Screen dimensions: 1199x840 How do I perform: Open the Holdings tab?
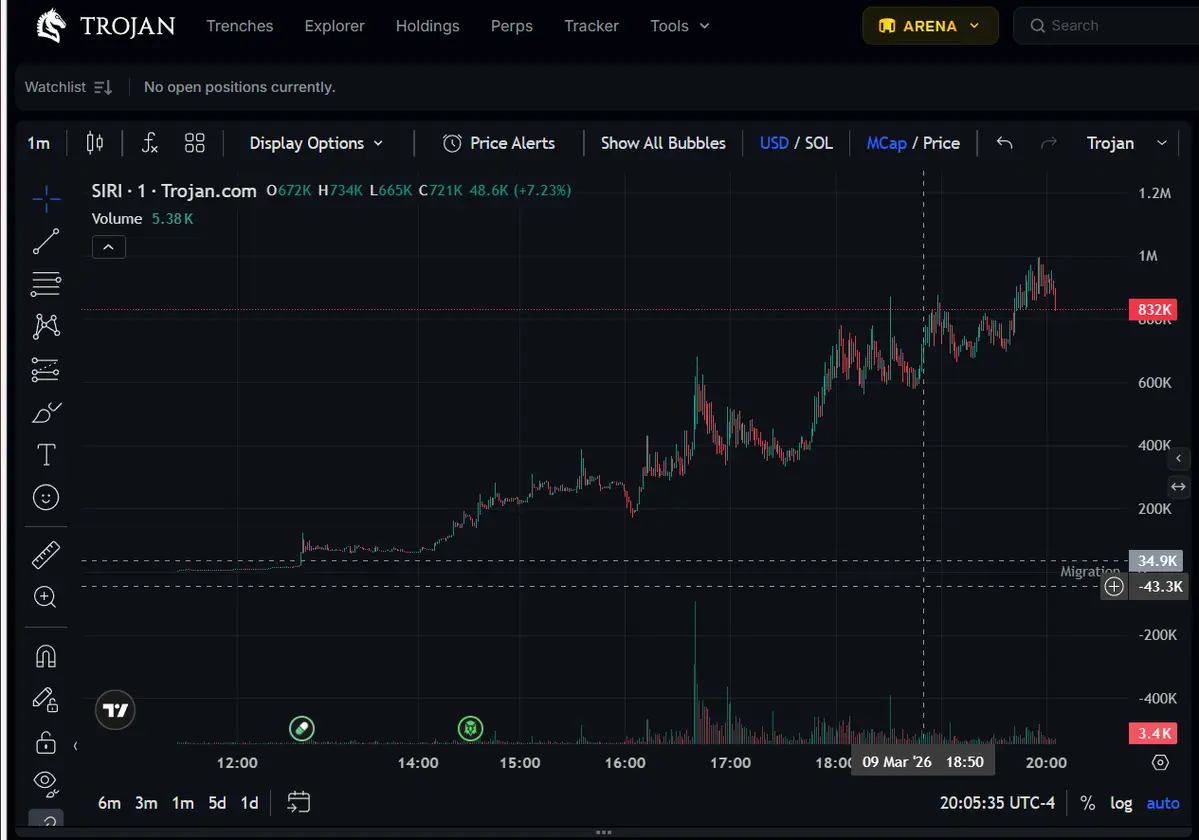click(427, 26)
